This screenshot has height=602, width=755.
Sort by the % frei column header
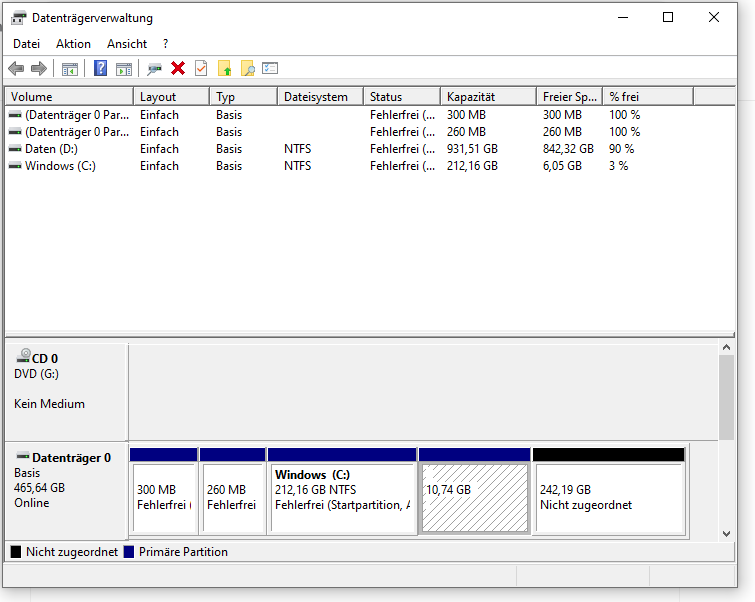[x=648, y=97]
